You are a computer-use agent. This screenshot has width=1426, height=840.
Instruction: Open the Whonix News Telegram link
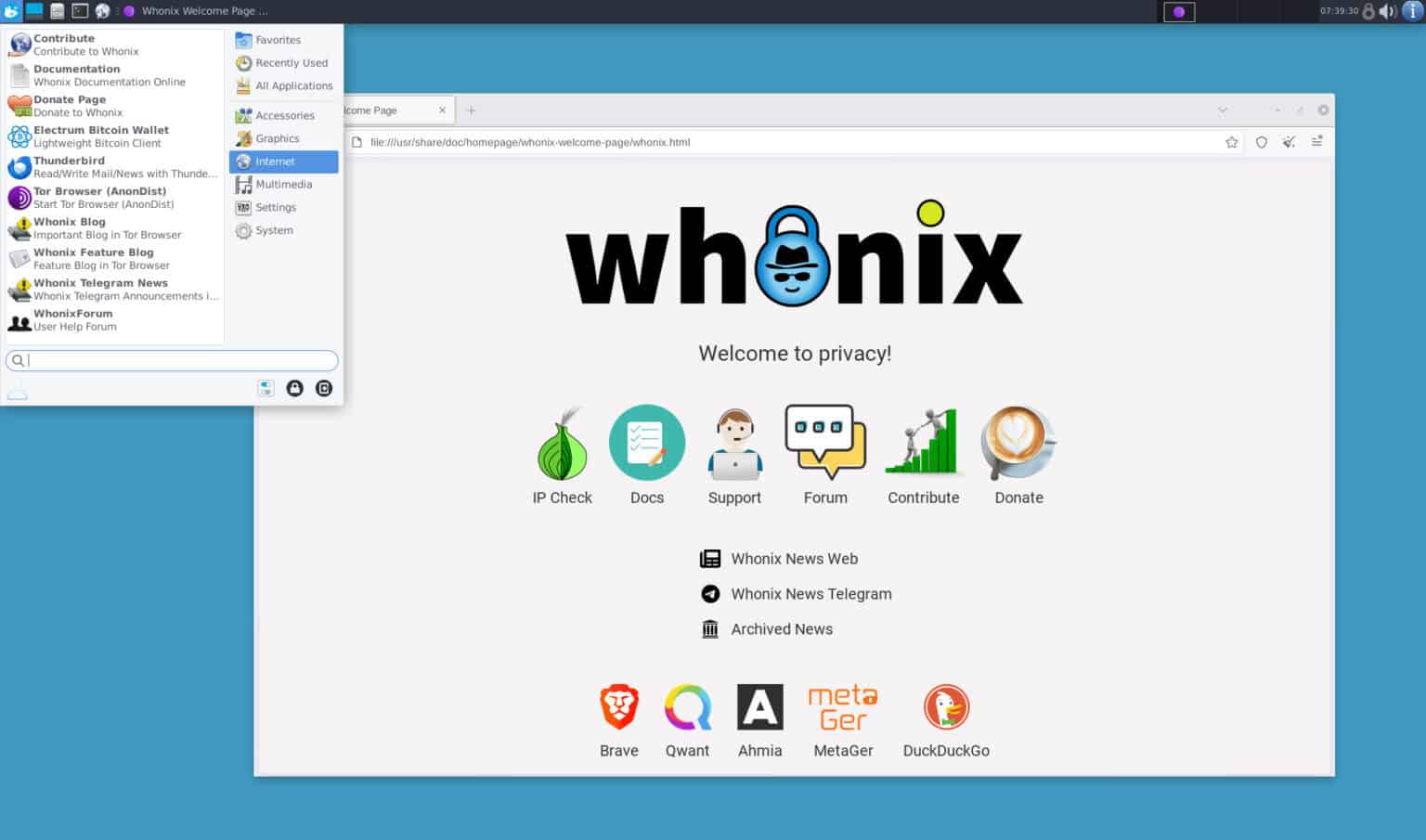pyautogui.click(x=810, y=593)
